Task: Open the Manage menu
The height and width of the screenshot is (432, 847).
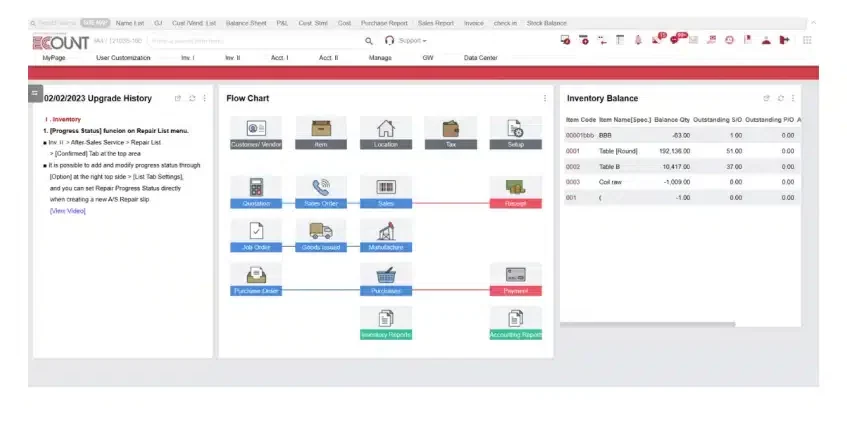Action: [380, 58]
